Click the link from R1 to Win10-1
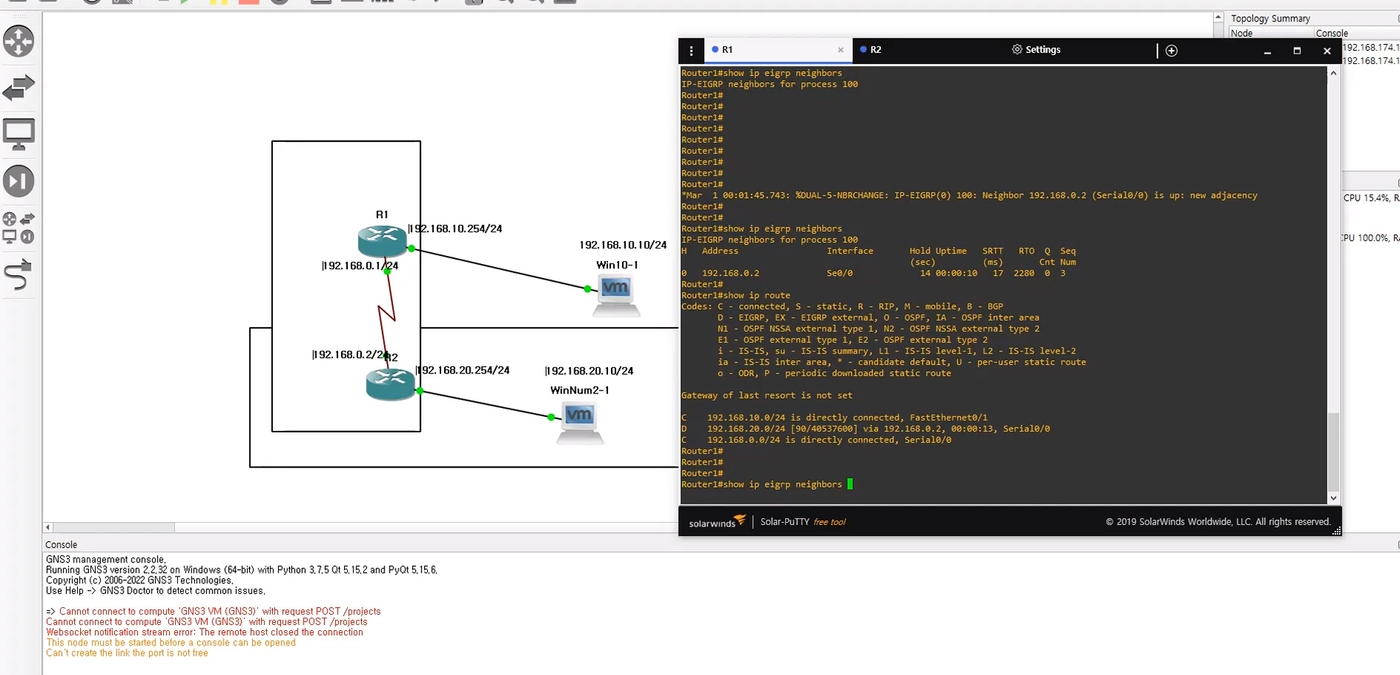This screenshot has height=675, width=1400. click(500, 269)
